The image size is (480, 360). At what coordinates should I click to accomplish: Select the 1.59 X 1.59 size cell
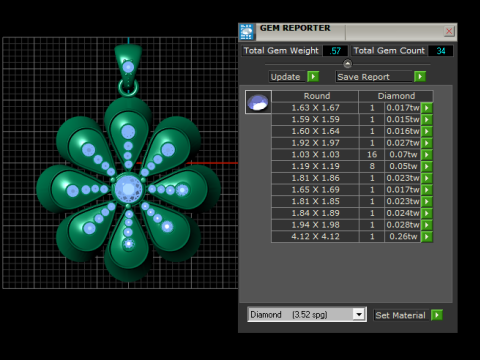[x=315, y=119]
